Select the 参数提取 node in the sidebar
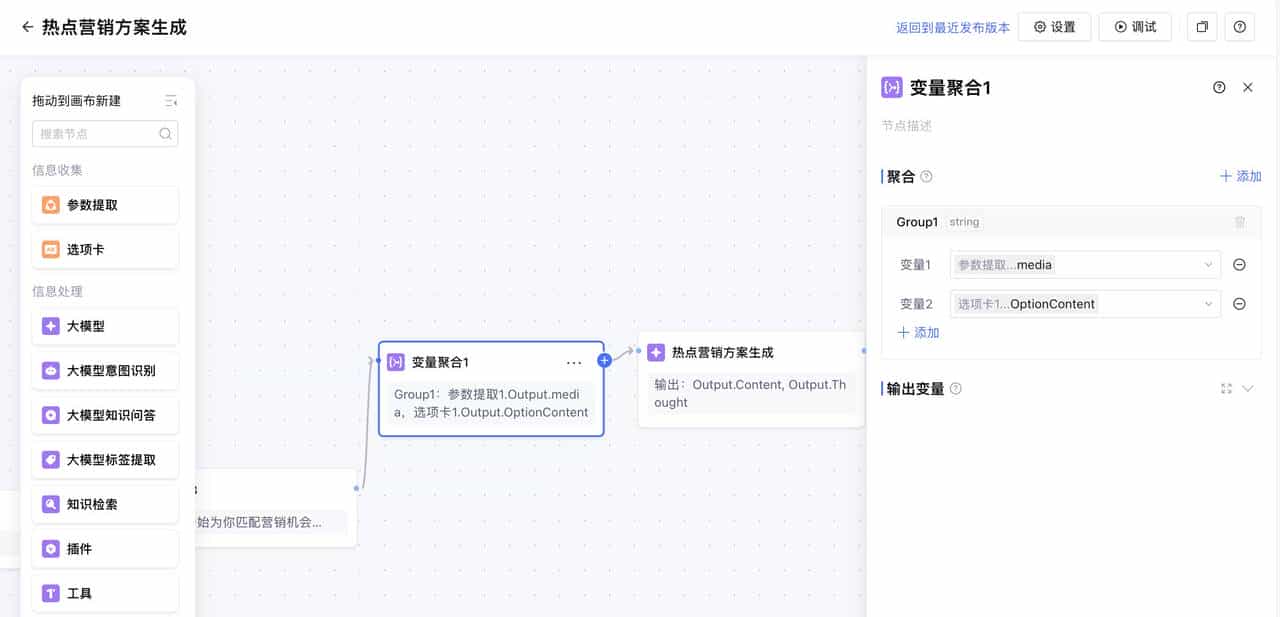1280x617 pixels. (105, 204)
